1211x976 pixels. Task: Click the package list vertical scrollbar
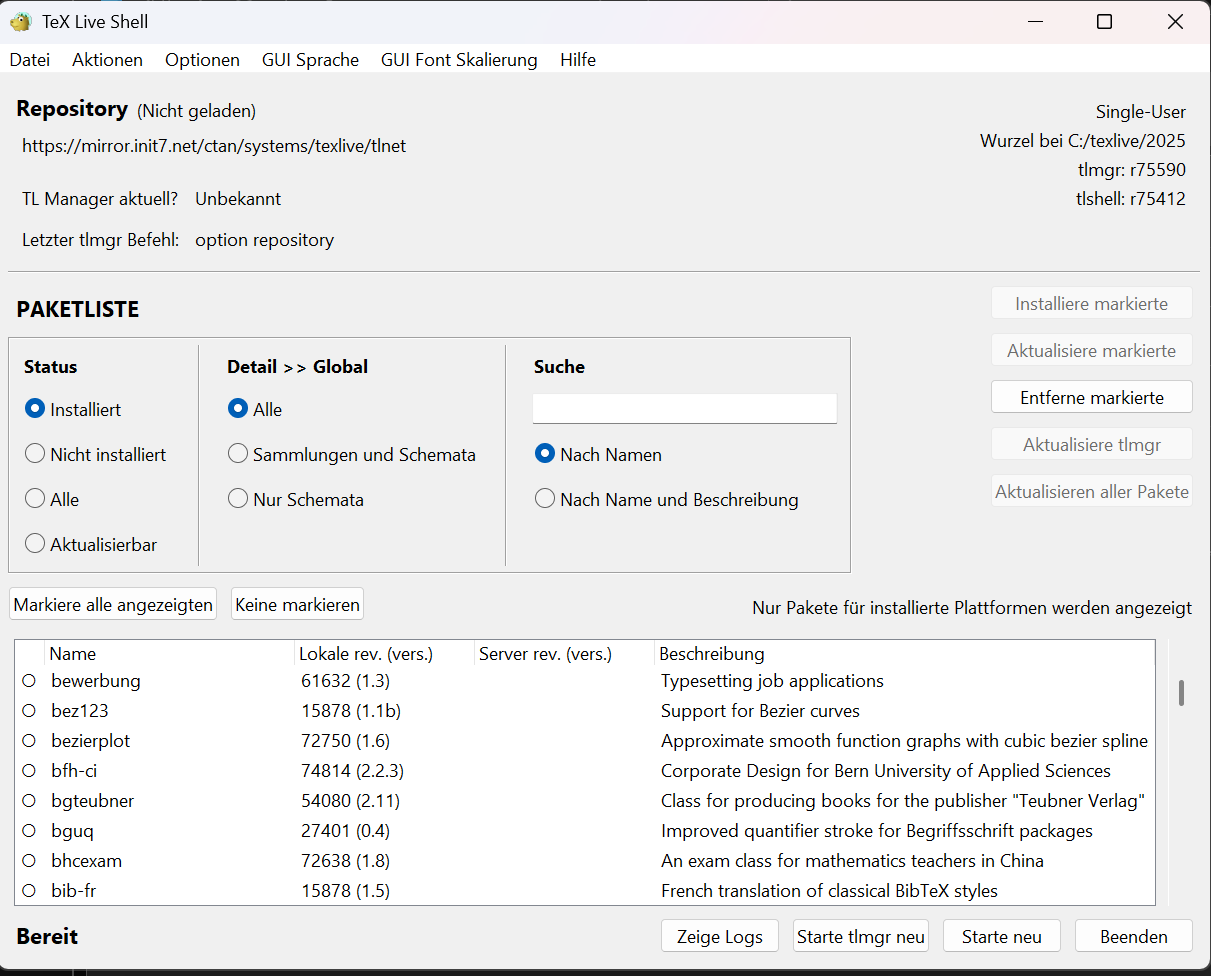point(1181,693)
